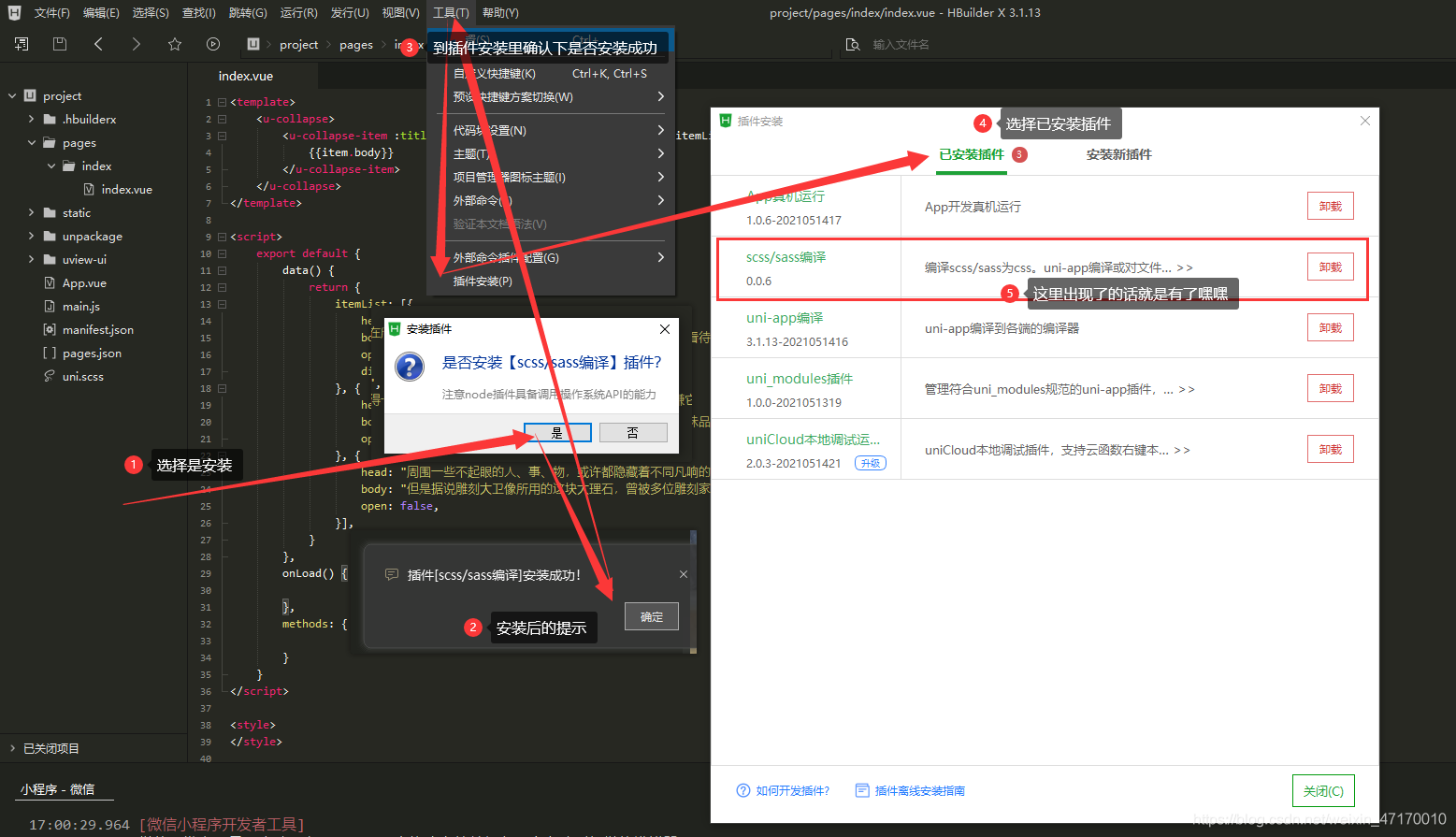Close the 安装插件 dialog with its X
This screenshot has width=1456, height=837.
point(665,329)
